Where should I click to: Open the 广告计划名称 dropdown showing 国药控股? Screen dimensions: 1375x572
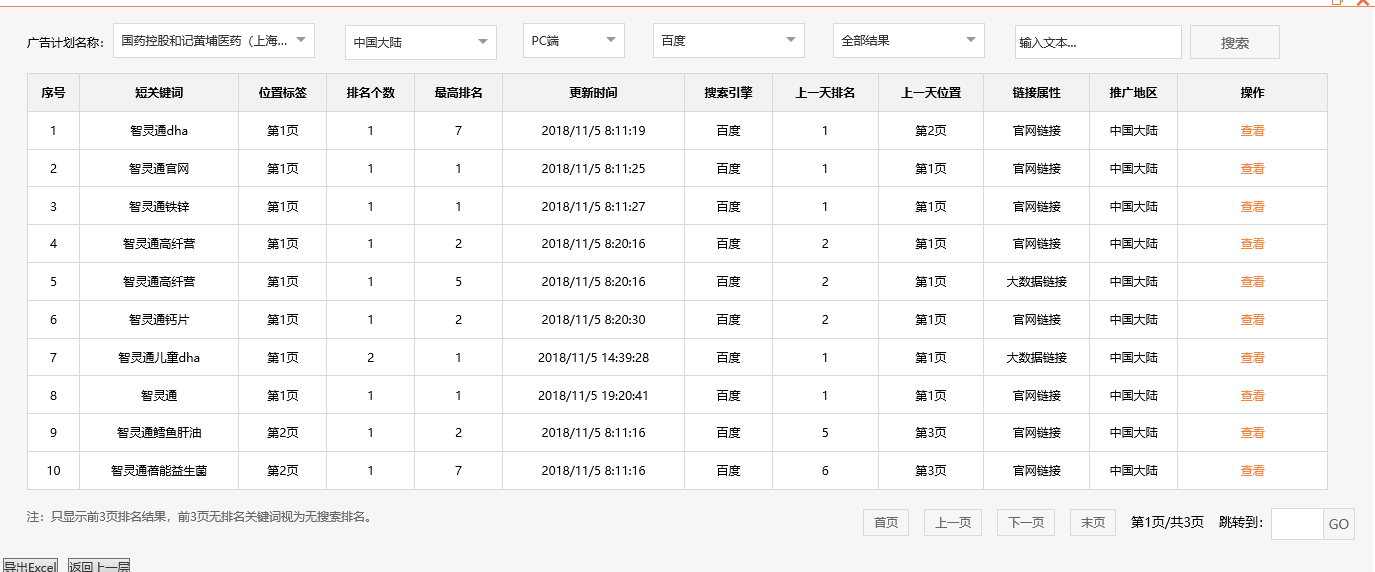click(x=214, y=41)
